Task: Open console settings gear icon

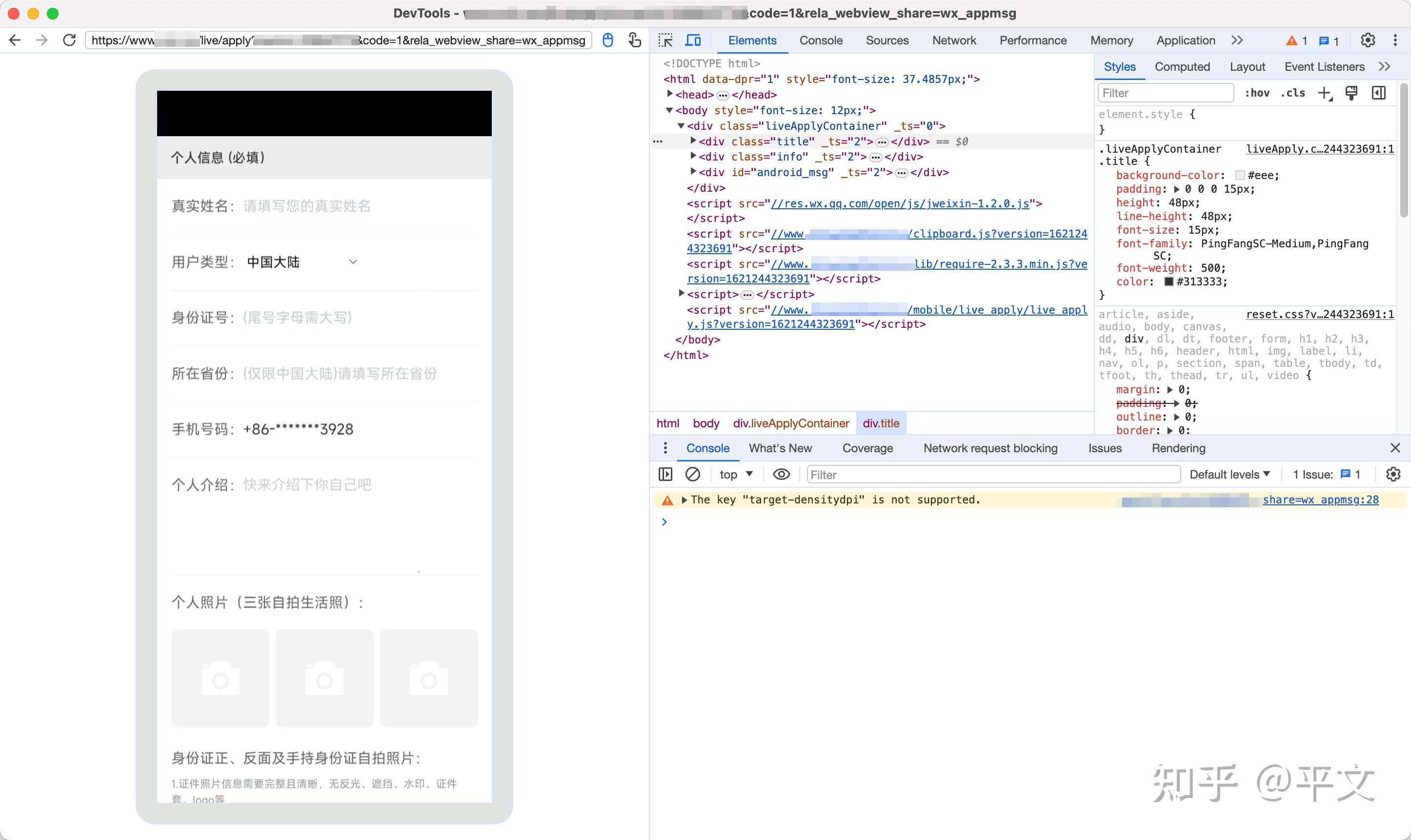Action: [1393, 474]
